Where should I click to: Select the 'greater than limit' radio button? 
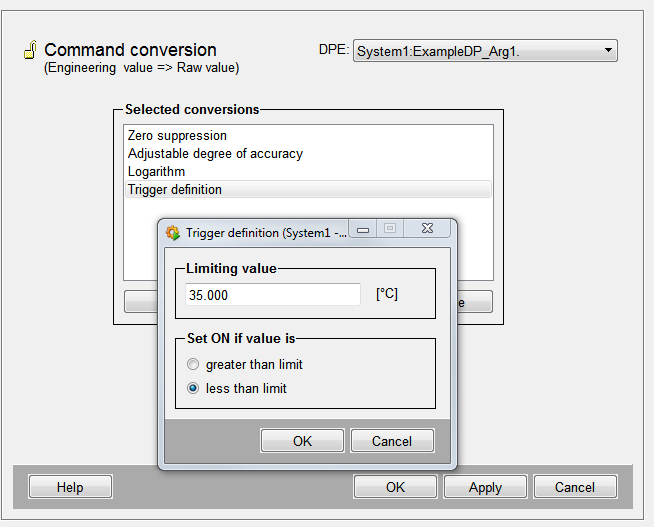[193, 365]
